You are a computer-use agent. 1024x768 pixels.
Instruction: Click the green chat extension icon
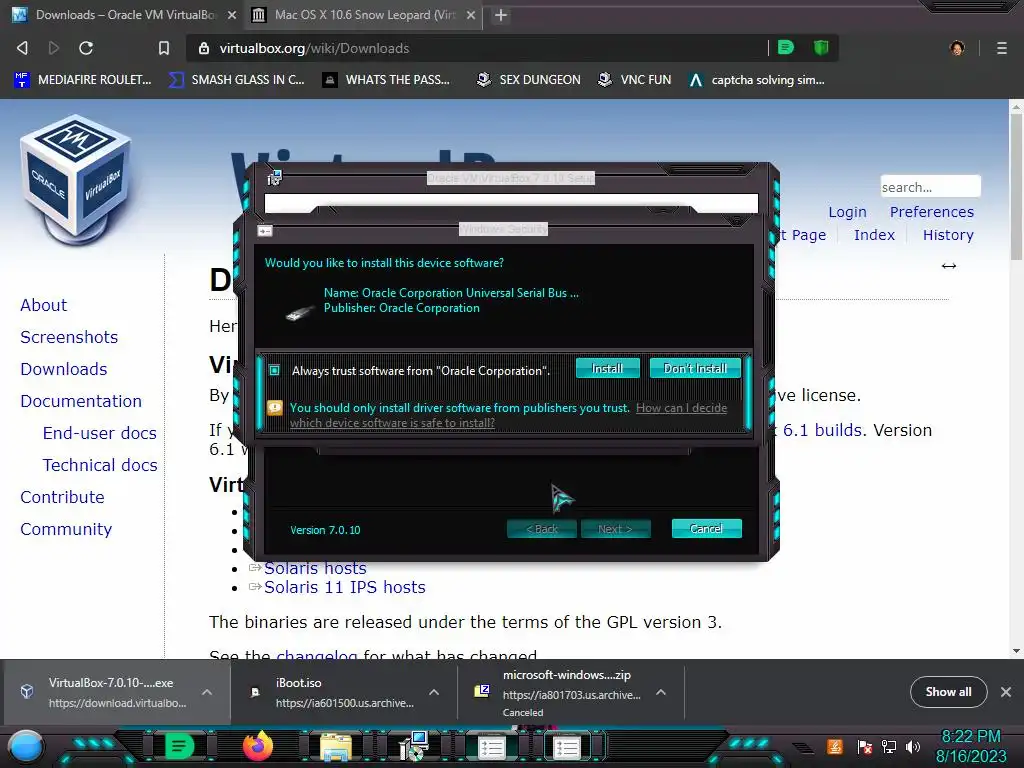tap(786, 48)
